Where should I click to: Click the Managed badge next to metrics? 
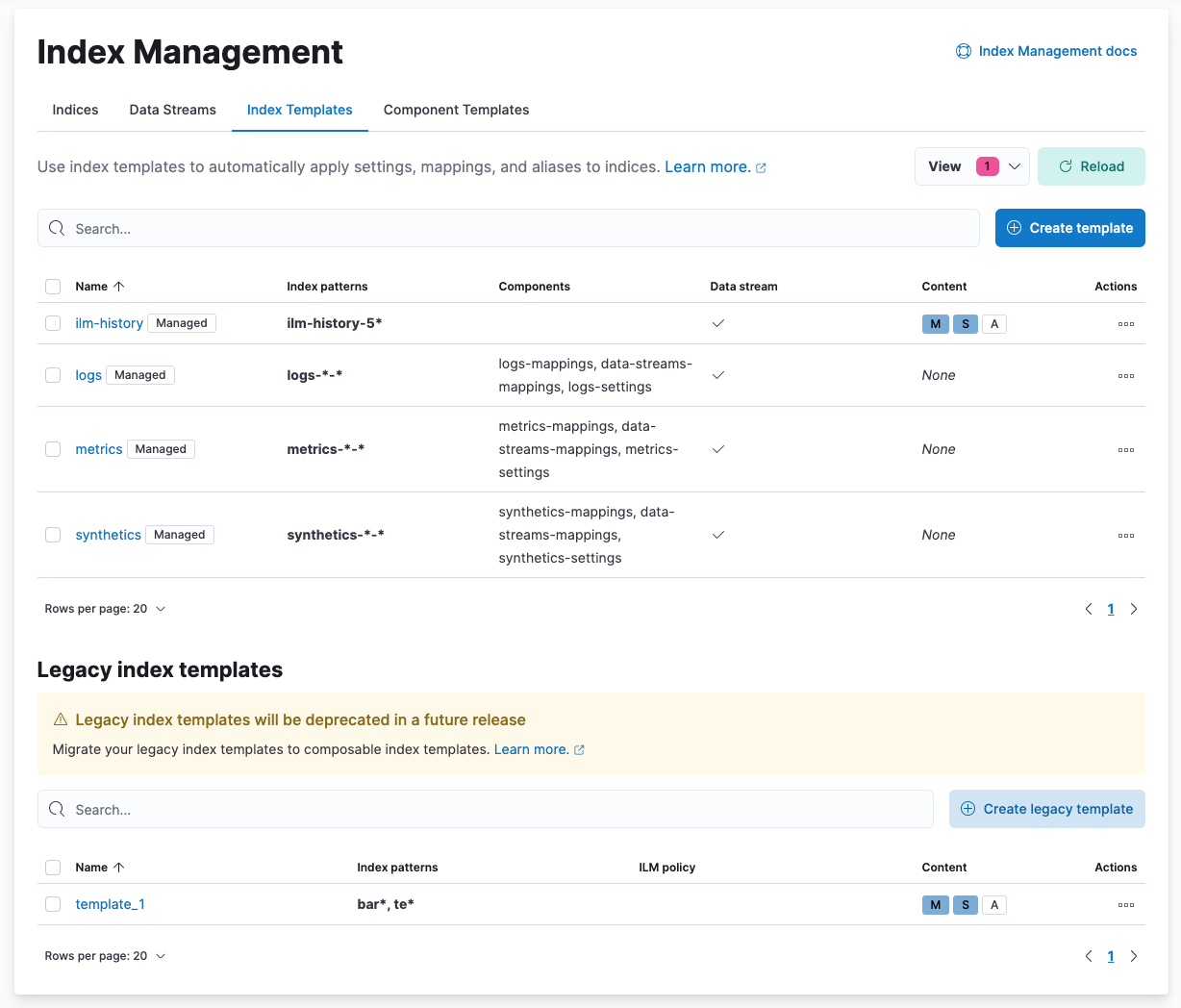coord(161,449)
